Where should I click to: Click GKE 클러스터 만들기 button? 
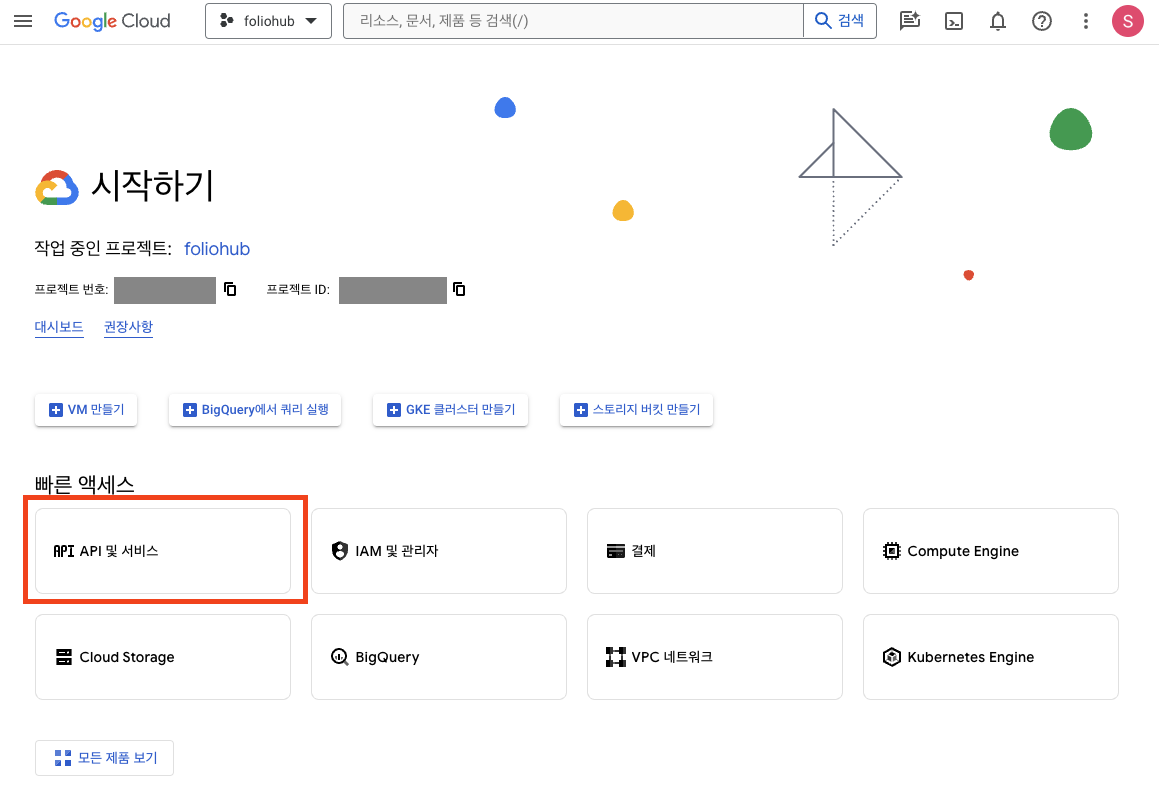(451, 410)
